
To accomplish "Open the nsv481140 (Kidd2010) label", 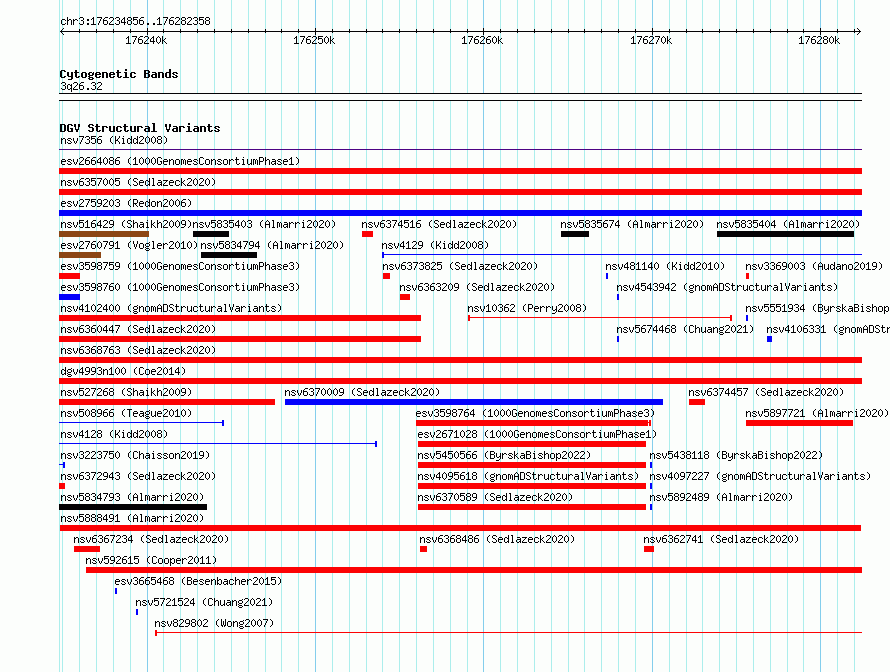I will 665,266.
